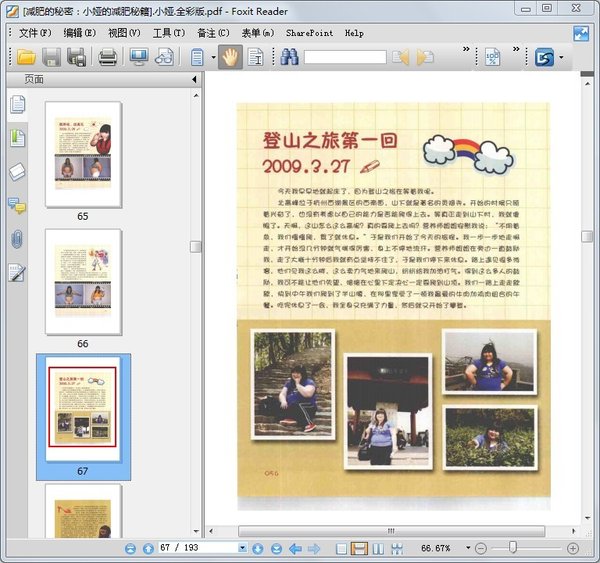
Task: Switch to single page layout
Action: 342,548
